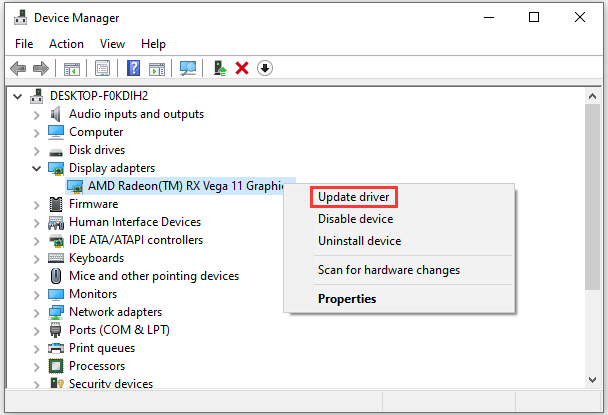Open the File menu

[24, 44]
